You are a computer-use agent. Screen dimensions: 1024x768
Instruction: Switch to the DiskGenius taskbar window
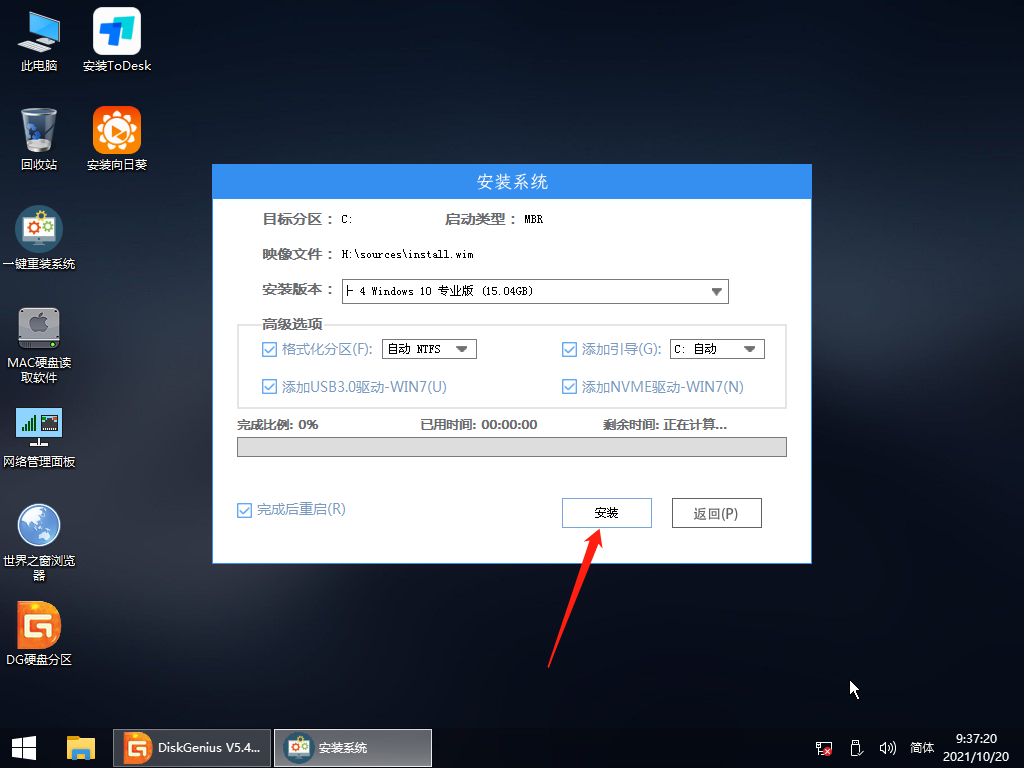coord(191,748)
